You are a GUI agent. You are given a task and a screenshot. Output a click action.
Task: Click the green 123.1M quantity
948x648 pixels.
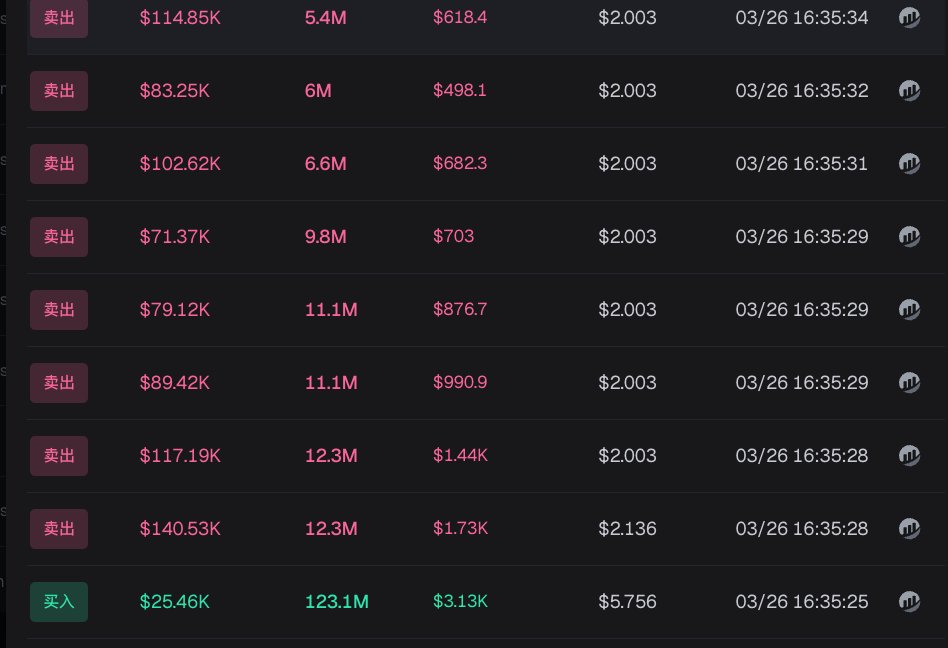pyautogui.click(x=337, y=601)
